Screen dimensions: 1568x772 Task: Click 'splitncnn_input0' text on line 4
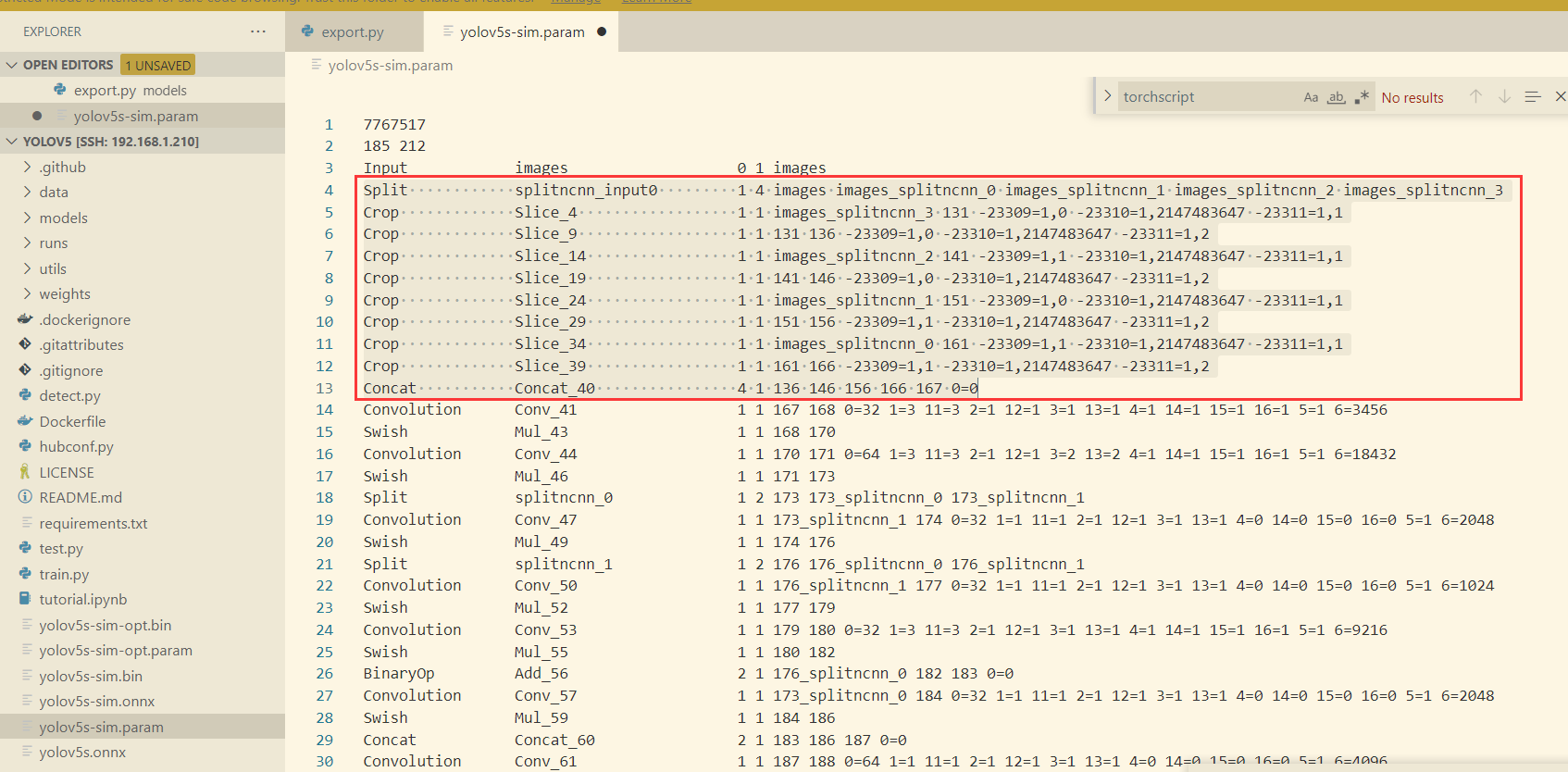click(x=586, y=190)
